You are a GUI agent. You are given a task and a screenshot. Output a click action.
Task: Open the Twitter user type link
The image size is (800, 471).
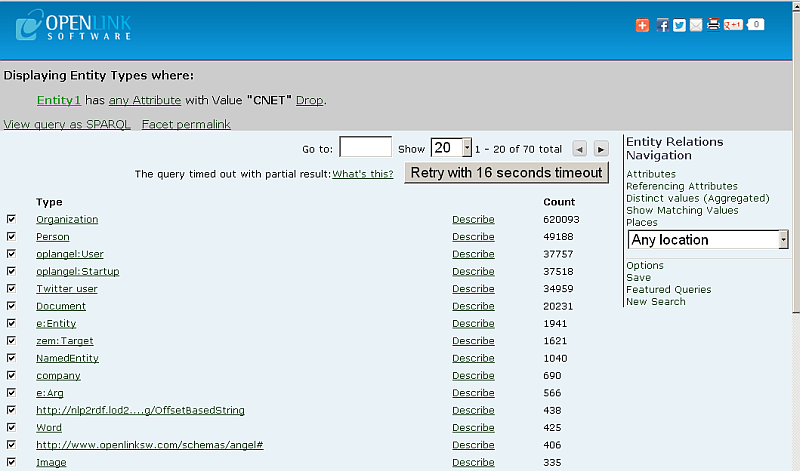point(66,289)
